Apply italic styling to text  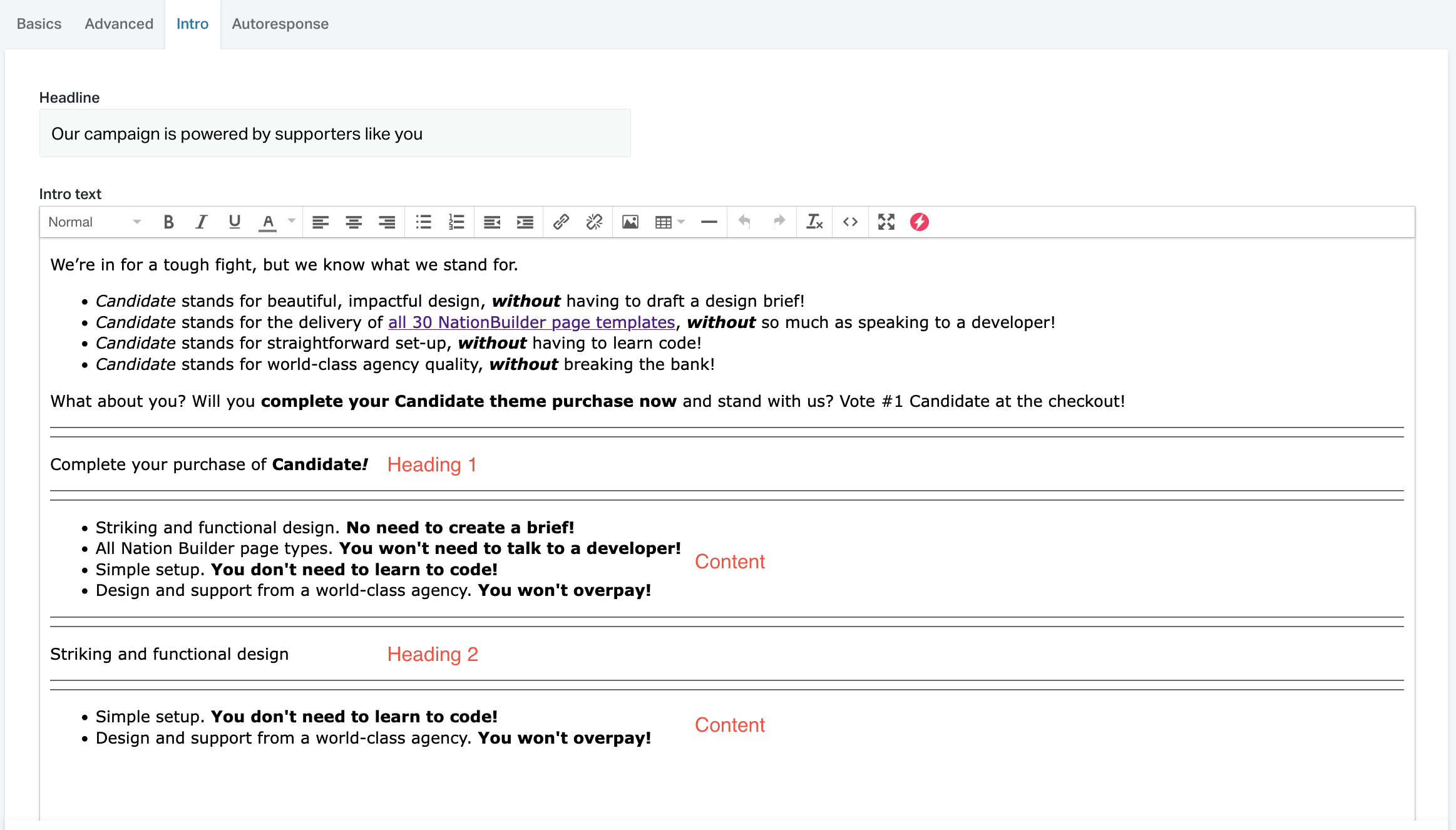tap(201, 222)
